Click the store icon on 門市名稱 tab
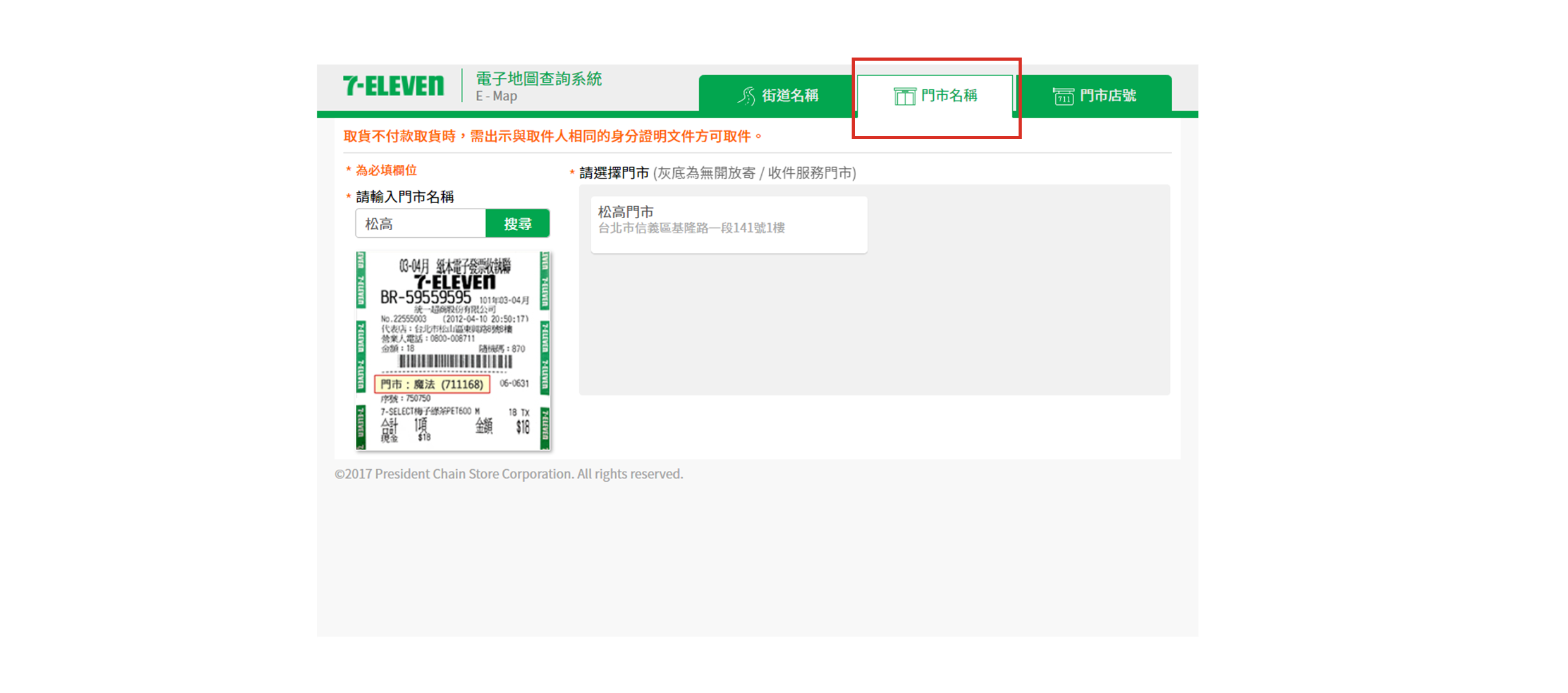The image size is (1568, 693). (904, 96)
